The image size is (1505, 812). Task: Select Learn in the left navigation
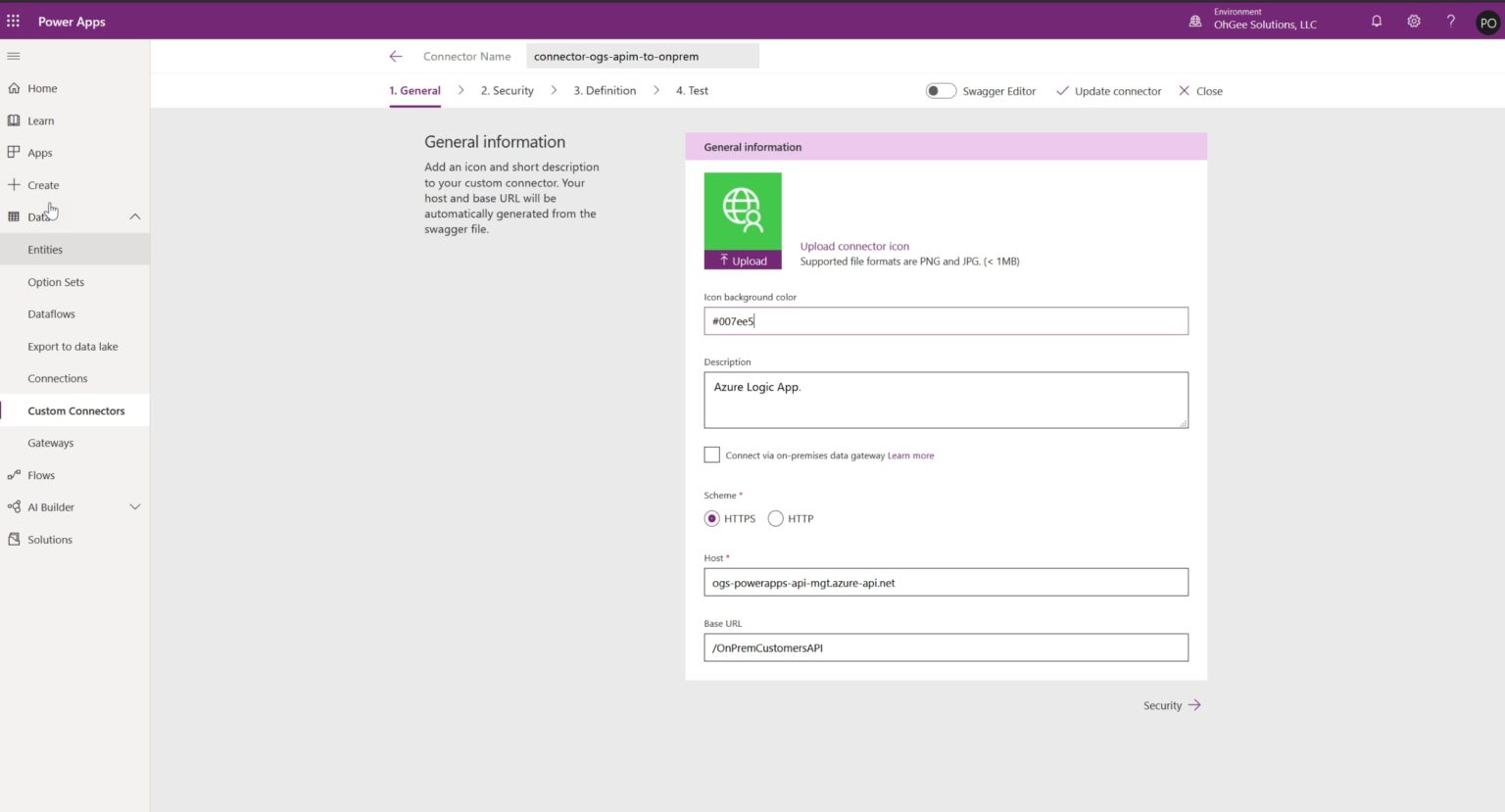[40, 120]
